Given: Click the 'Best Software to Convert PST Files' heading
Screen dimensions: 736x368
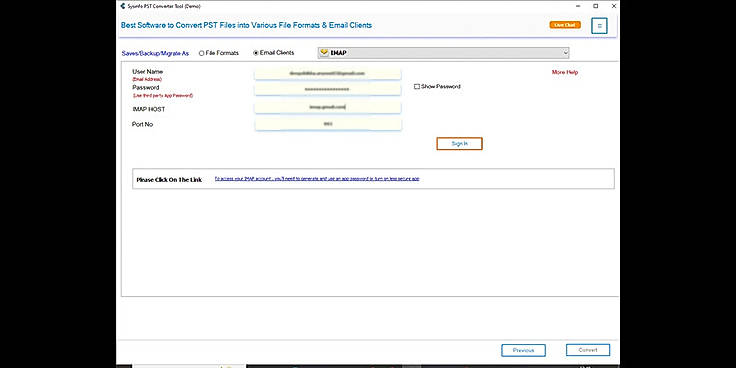Looking at the screenshot, I should pyautogui.click(x=246, y=25).
